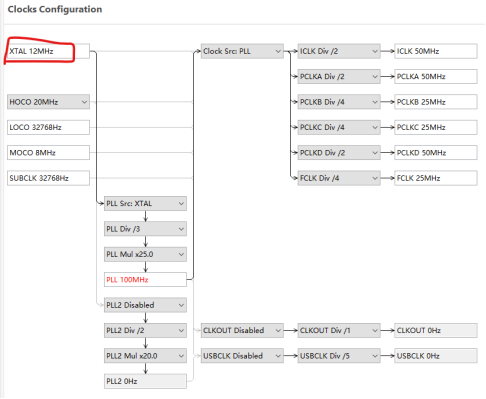
Task: Open the PCLKA Div /2 dropdown
Action: [339, 77]
